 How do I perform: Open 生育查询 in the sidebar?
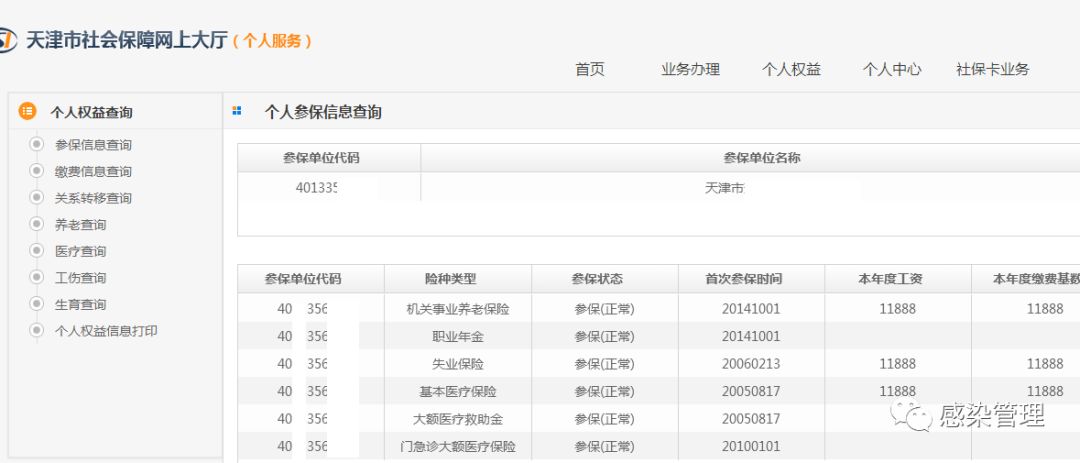tap(80, 304)
